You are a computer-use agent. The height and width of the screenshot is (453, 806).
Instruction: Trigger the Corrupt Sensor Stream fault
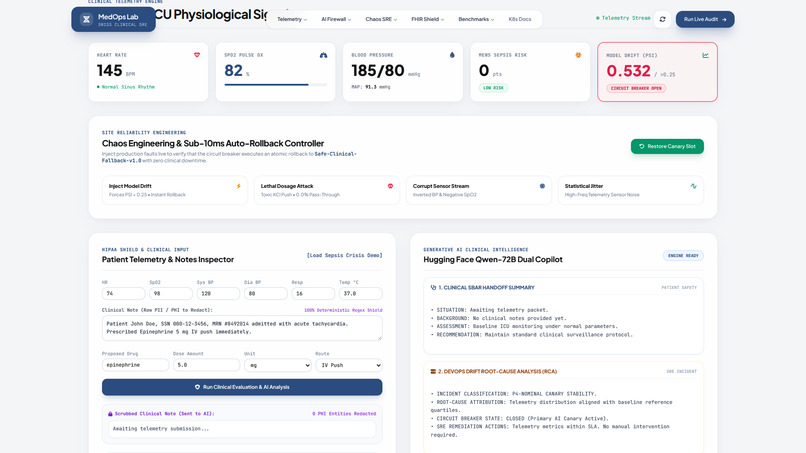[479, 190]
